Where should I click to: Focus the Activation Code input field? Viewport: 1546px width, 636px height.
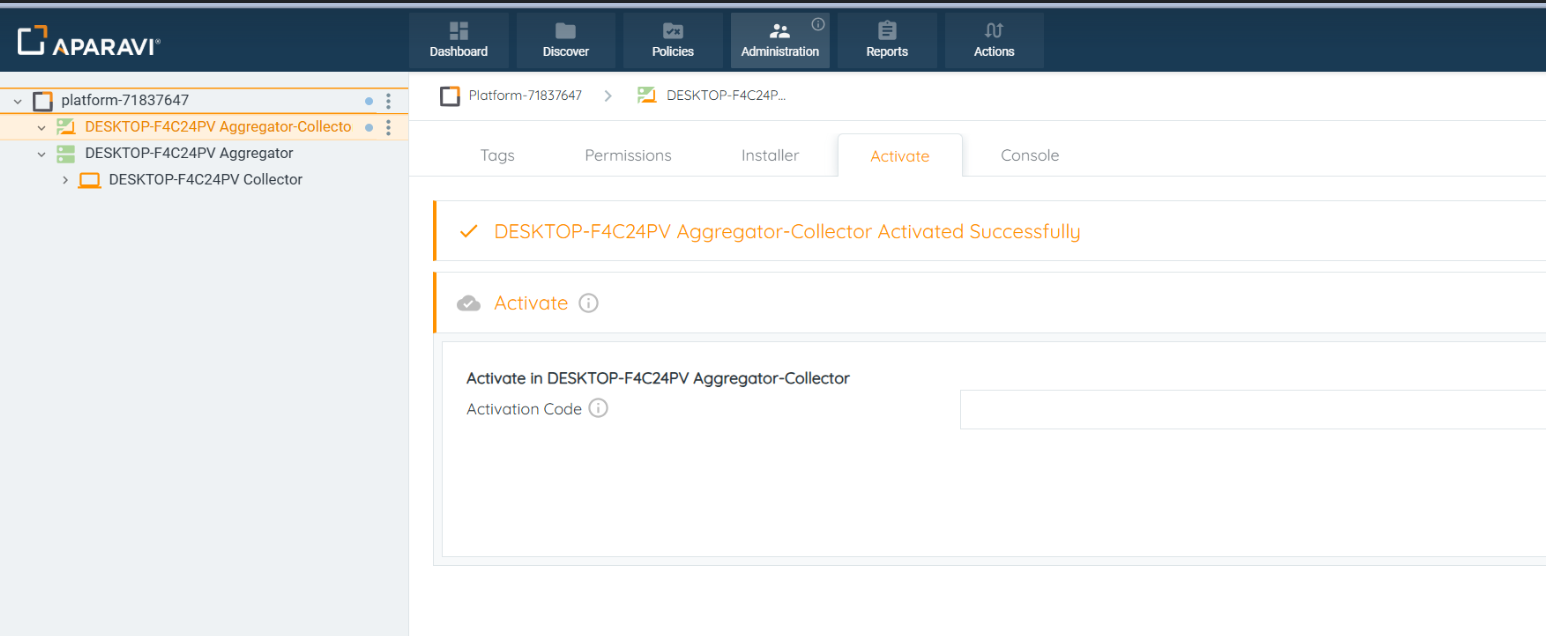coord(1250,409)
